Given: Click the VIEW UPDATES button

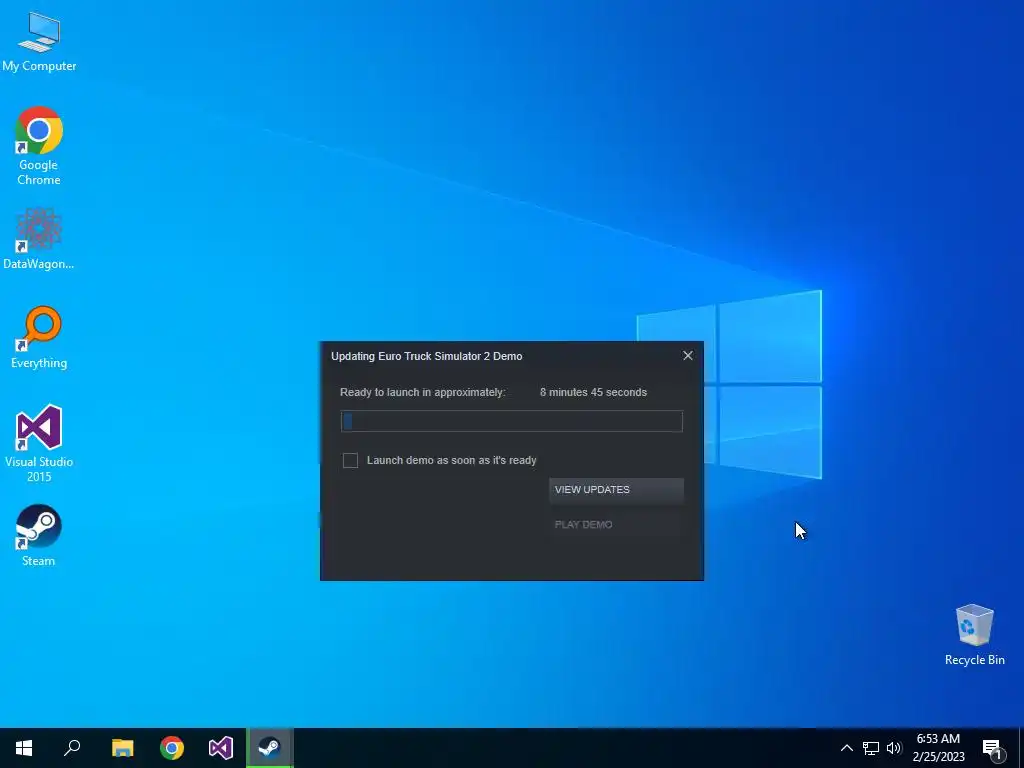Looking at the screenshot, I should [x=616, y=490].
